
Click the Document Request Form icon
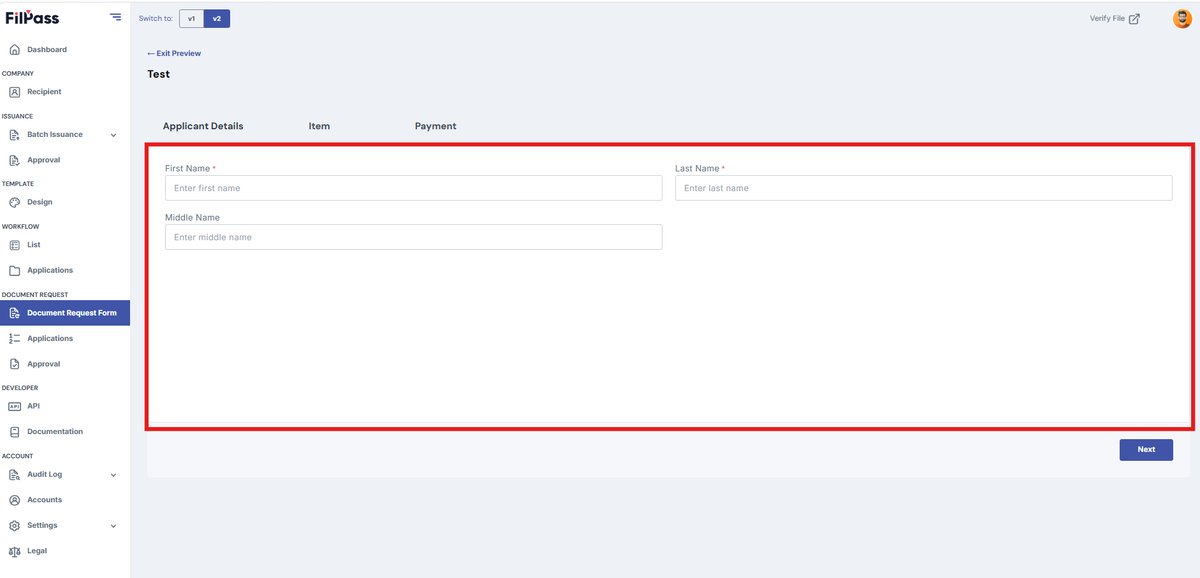click(x=14, y=313)
